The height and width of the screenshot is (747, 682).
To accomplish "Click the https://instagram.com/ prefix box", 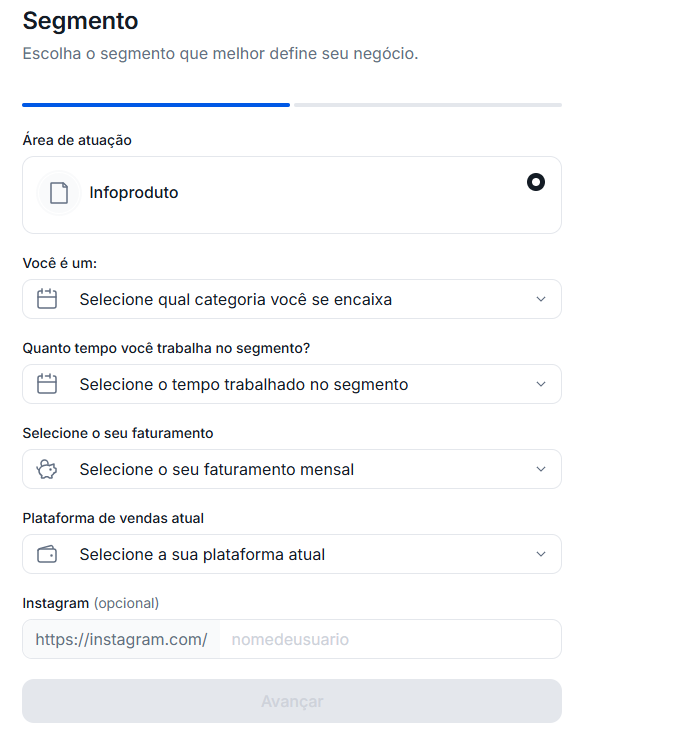I will pyautogui.click(x=121, y=639).
